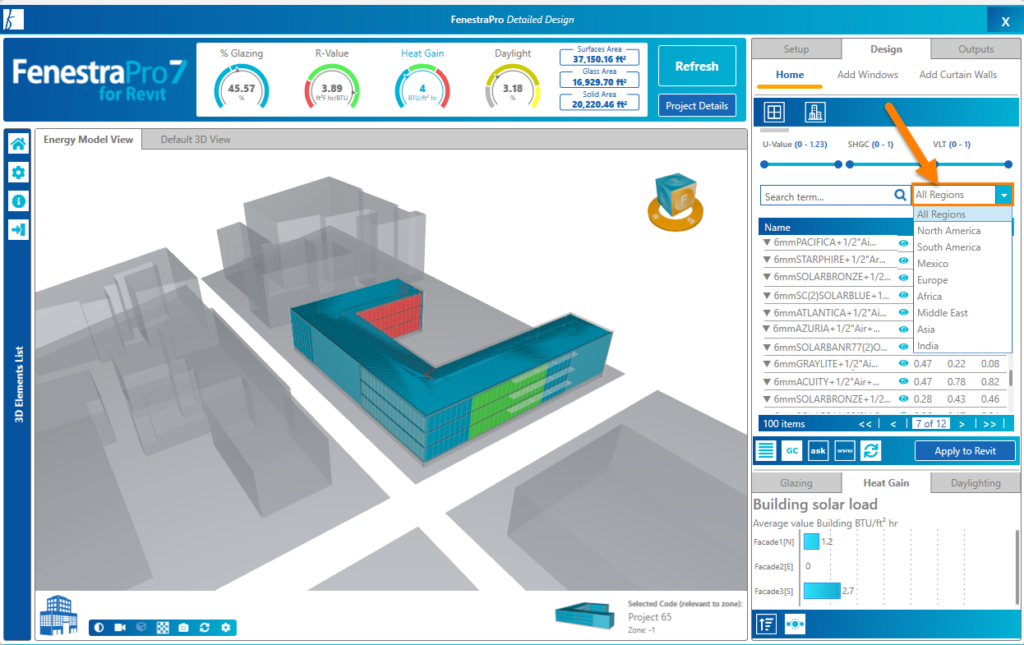Screen dimensions: 1024x645
Task: Click the video camera icon in view toolbar
Action: pos(120,627)
